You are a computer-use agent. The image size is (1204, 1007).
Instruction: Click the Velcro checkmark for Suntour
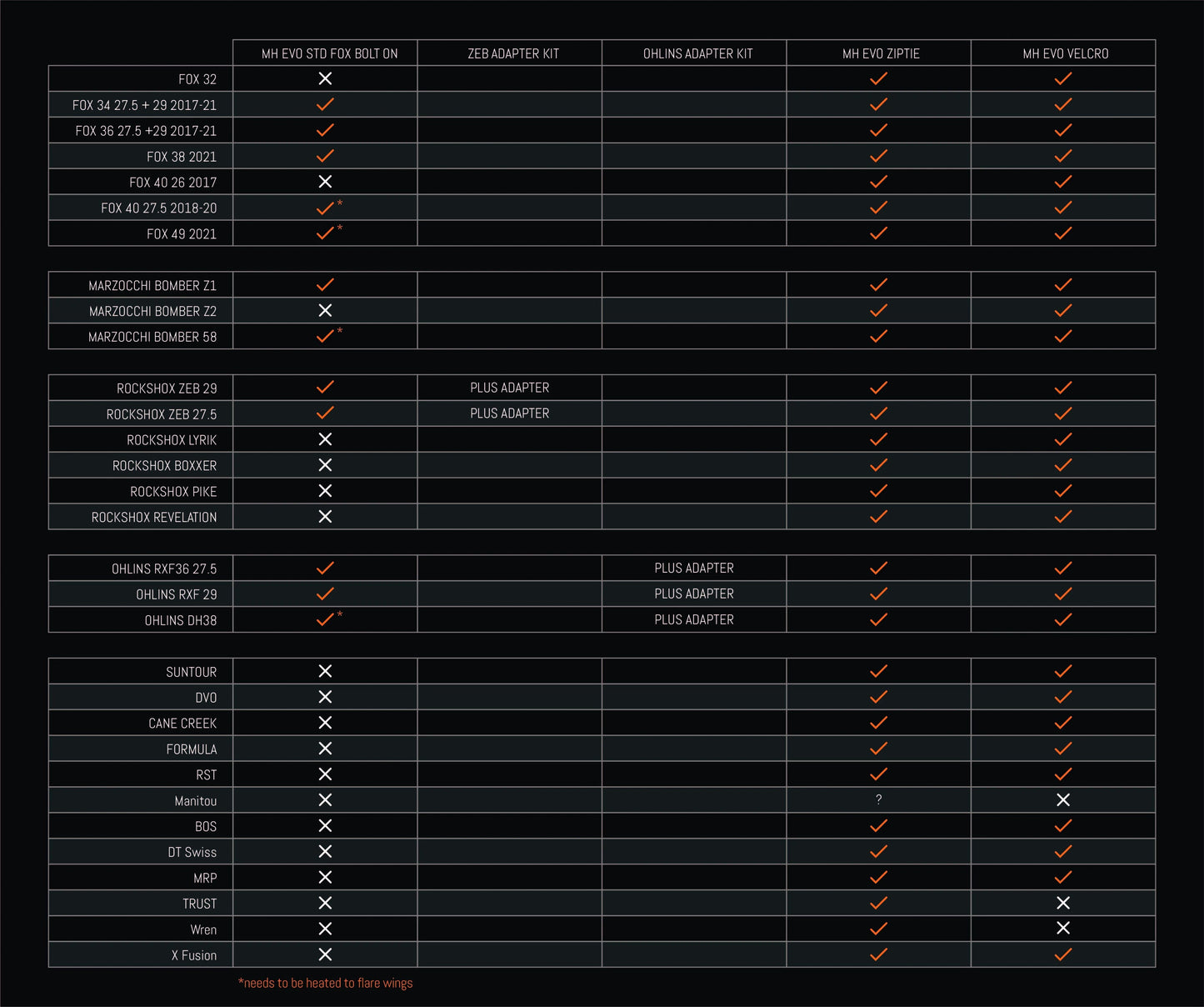click(x=1063, y=671)
